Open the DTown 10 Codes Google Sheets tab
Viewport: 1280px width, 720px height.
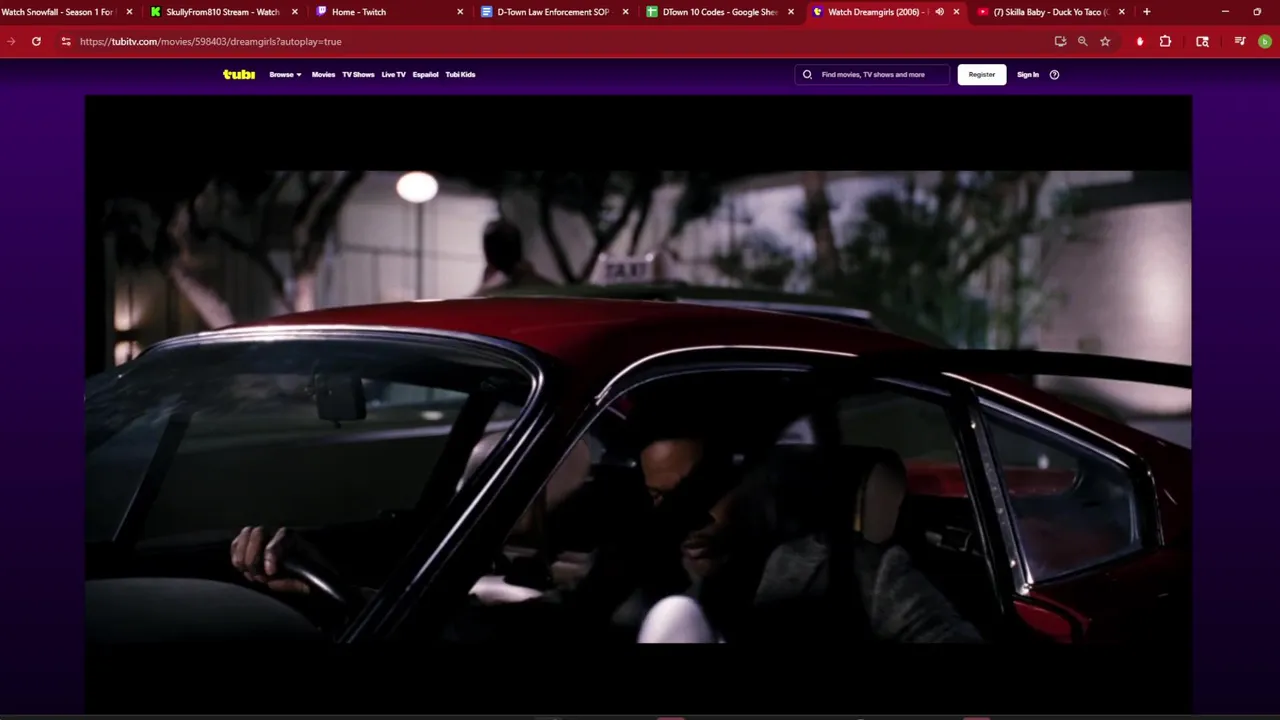pos(718,12)
